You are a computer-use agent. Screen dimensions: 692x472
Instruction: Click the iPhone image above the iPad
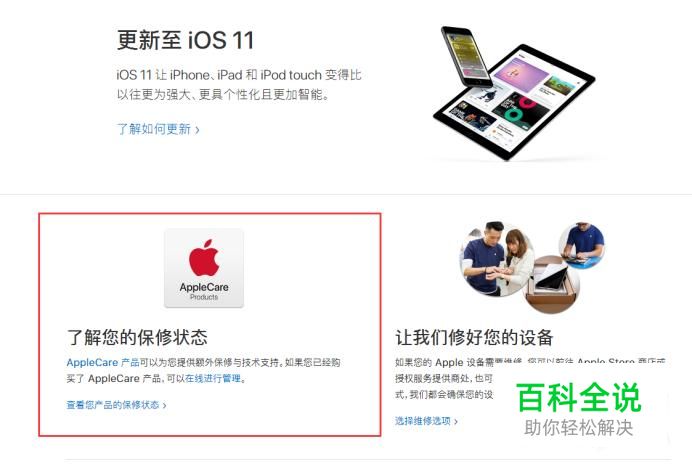point(466,56)
